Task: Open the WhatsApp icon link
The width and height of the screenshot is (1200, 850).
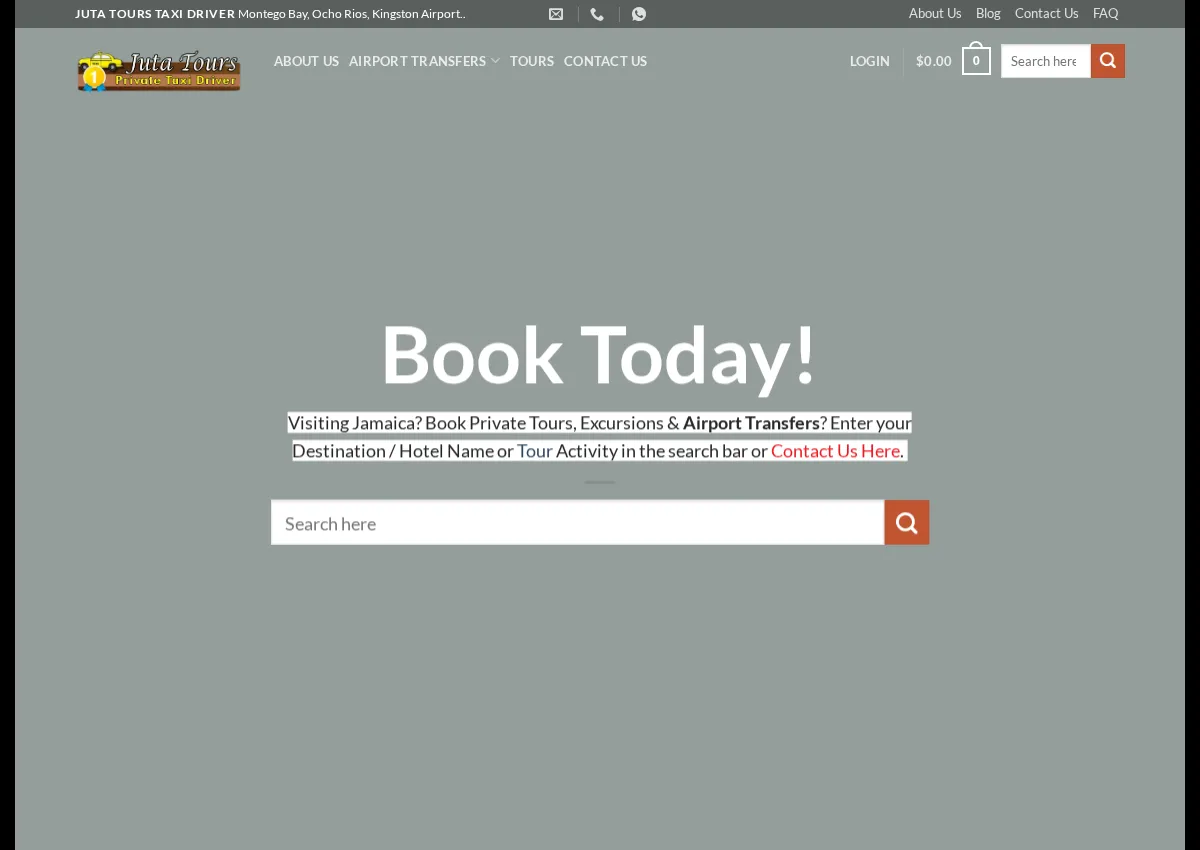Action: (639, 14)
